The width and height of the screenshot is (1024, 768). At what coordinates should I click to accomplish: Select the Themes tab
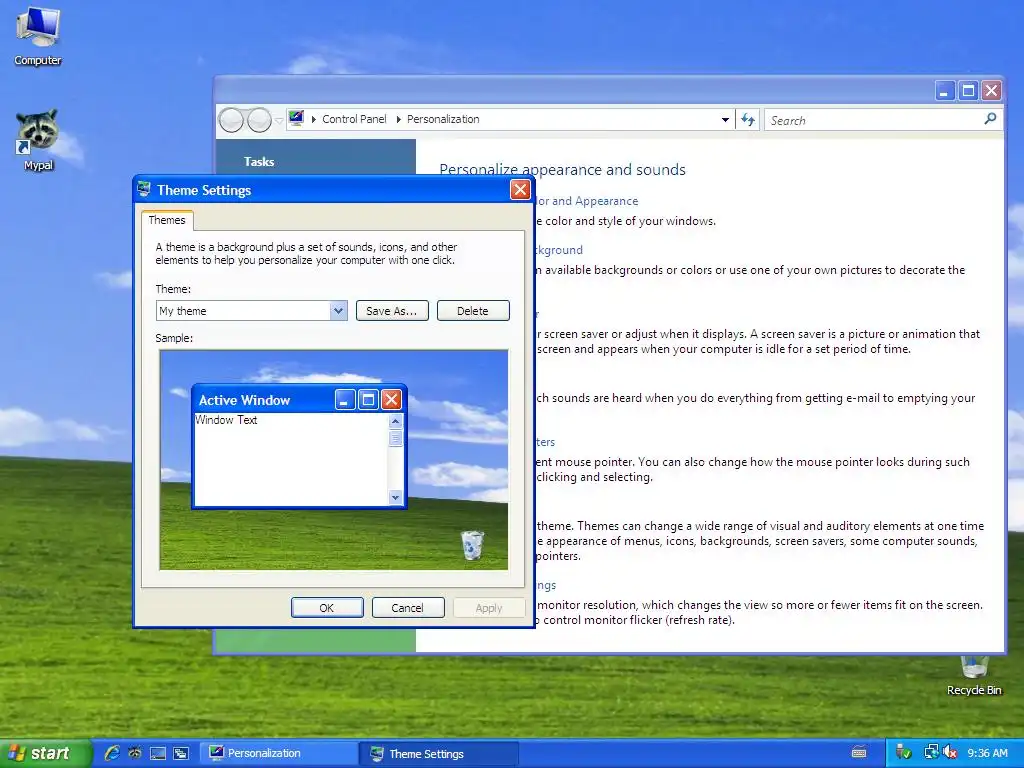click(x=167, y=220)
